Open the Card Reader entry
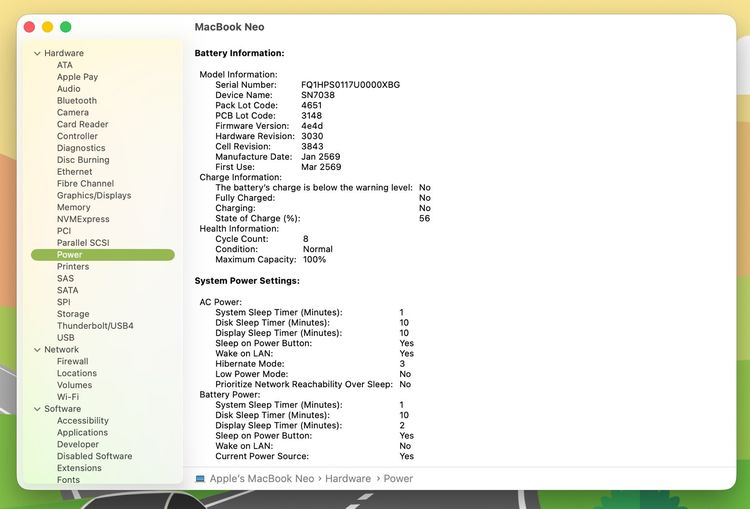Image resolution: width=750 pixels, height=509 pixels. (82, 124)
